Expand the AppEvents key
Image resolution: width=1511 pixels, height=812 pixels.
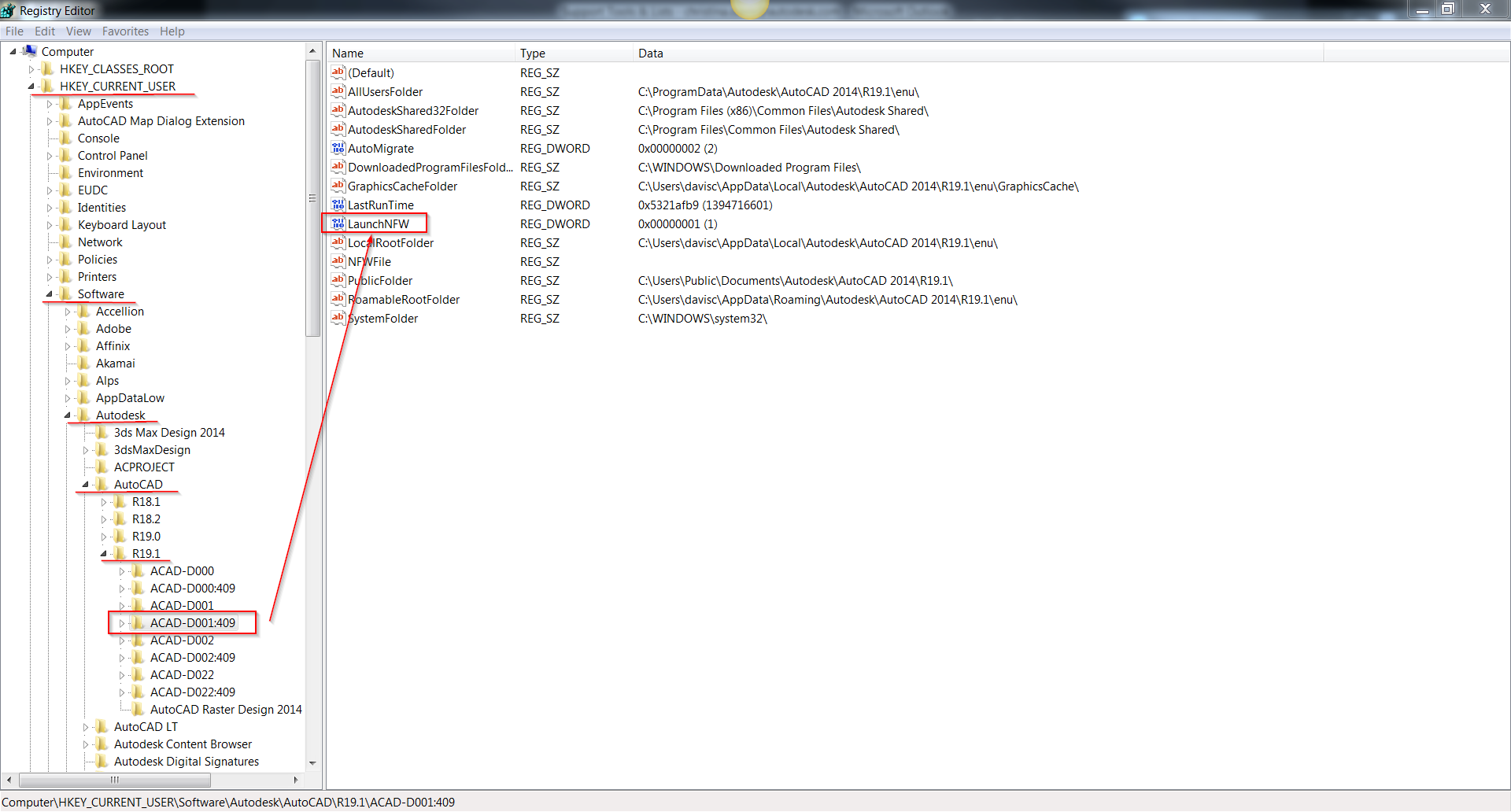[x=50, y=104]
